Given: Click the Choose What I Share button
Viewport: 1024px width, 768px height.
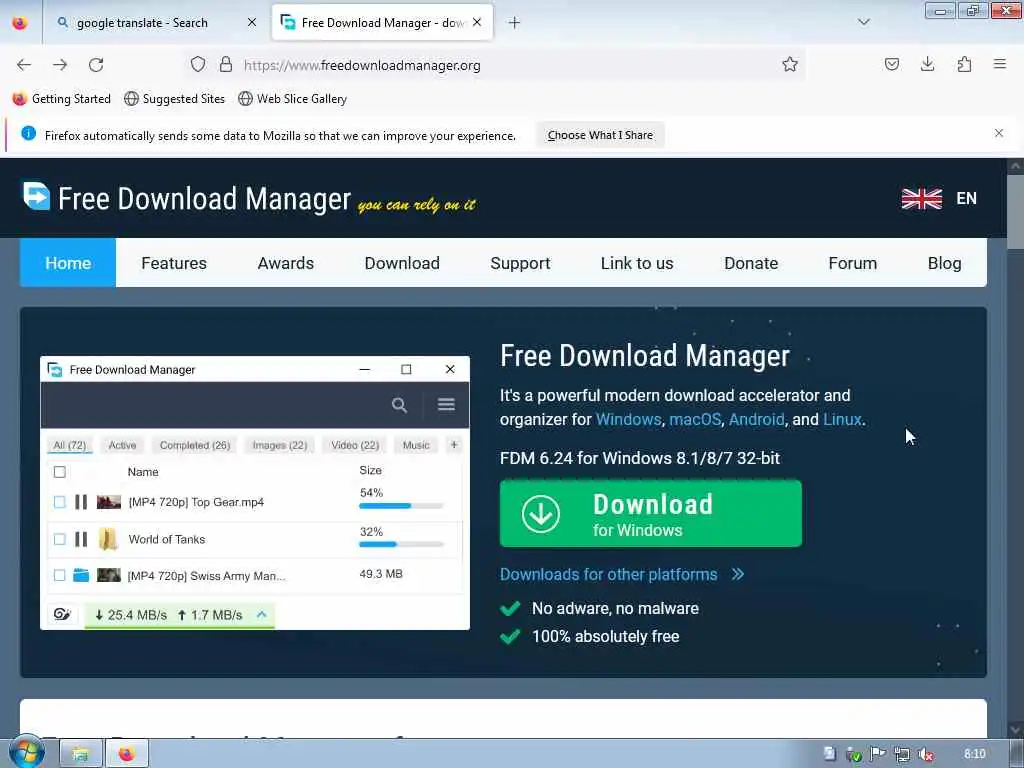Looking at the screenshot, I should [x=600, y=135].
